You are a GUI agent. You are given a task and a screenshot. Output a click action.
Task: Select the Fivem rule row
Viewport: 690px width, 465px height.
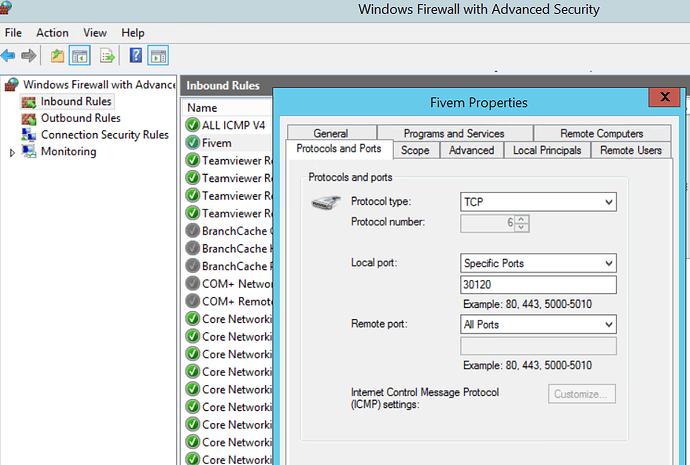[228, 143]
